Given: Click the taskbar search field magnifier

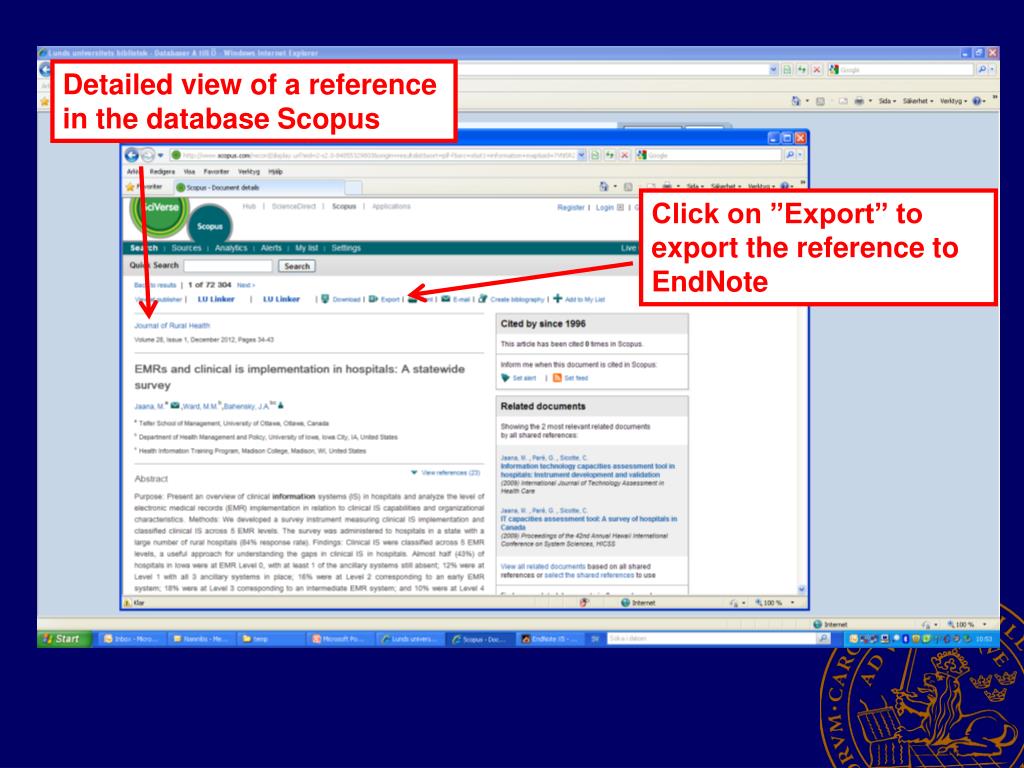Looking at the screenshot, I should tap(825, 639).
